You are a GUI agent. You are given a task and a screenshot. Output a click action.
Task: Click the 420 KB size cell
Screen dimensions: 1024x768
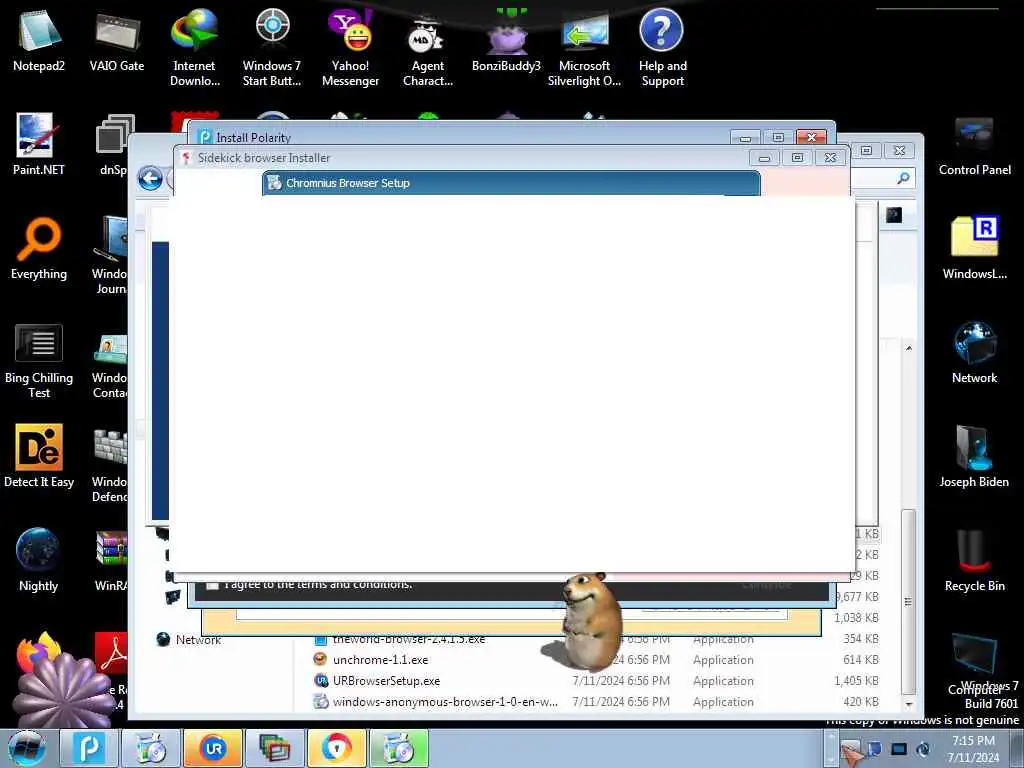pos(861,701)
